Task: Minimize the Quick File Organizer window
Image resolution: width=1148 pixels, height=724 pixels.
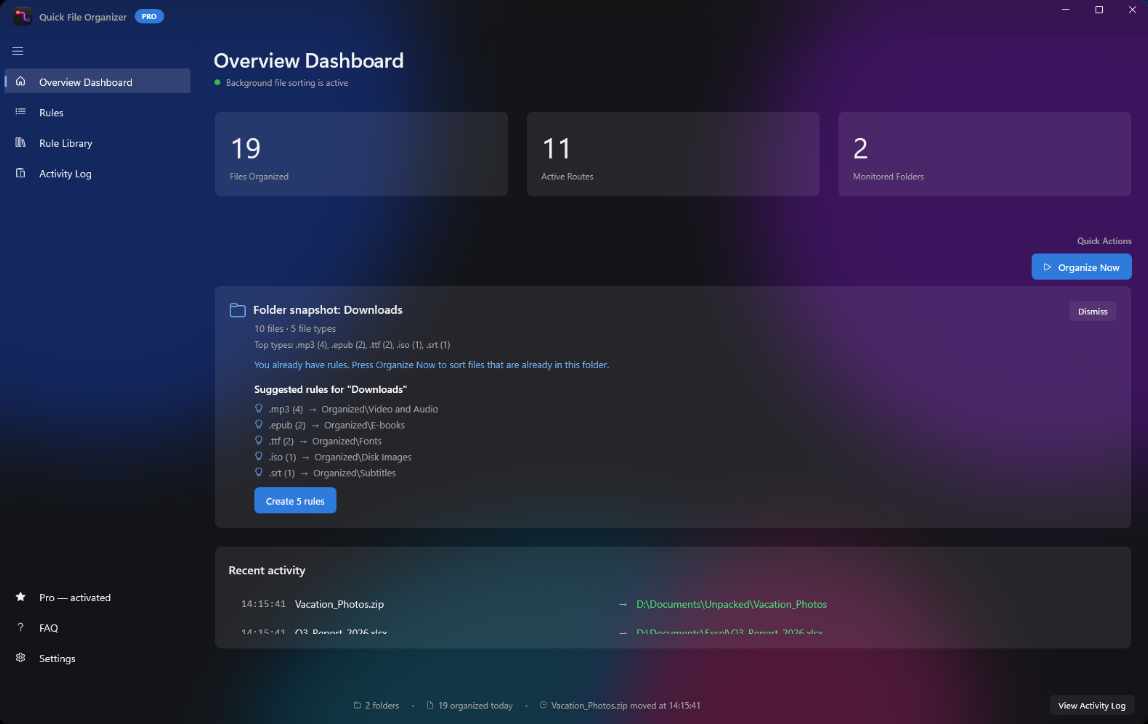Action: pos(1065,10)
